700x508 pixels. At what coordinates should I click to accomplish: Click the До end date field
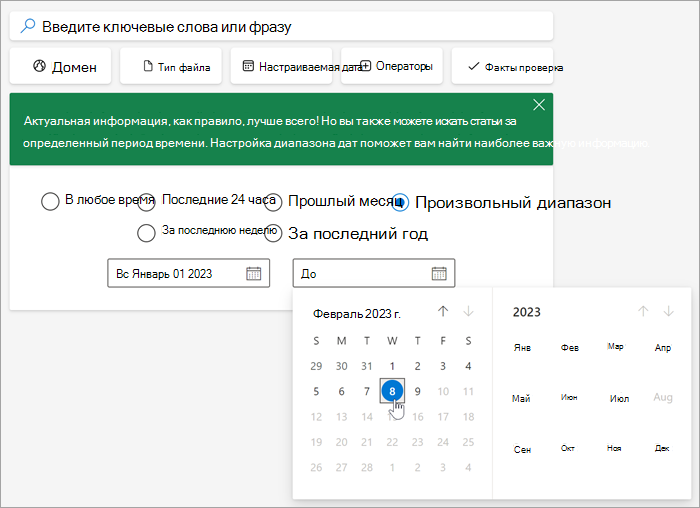(374, 273)
